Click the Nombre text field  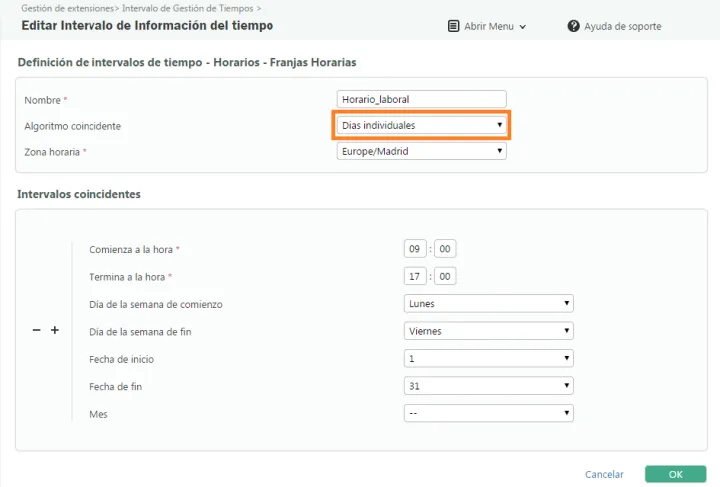point(422,99)
